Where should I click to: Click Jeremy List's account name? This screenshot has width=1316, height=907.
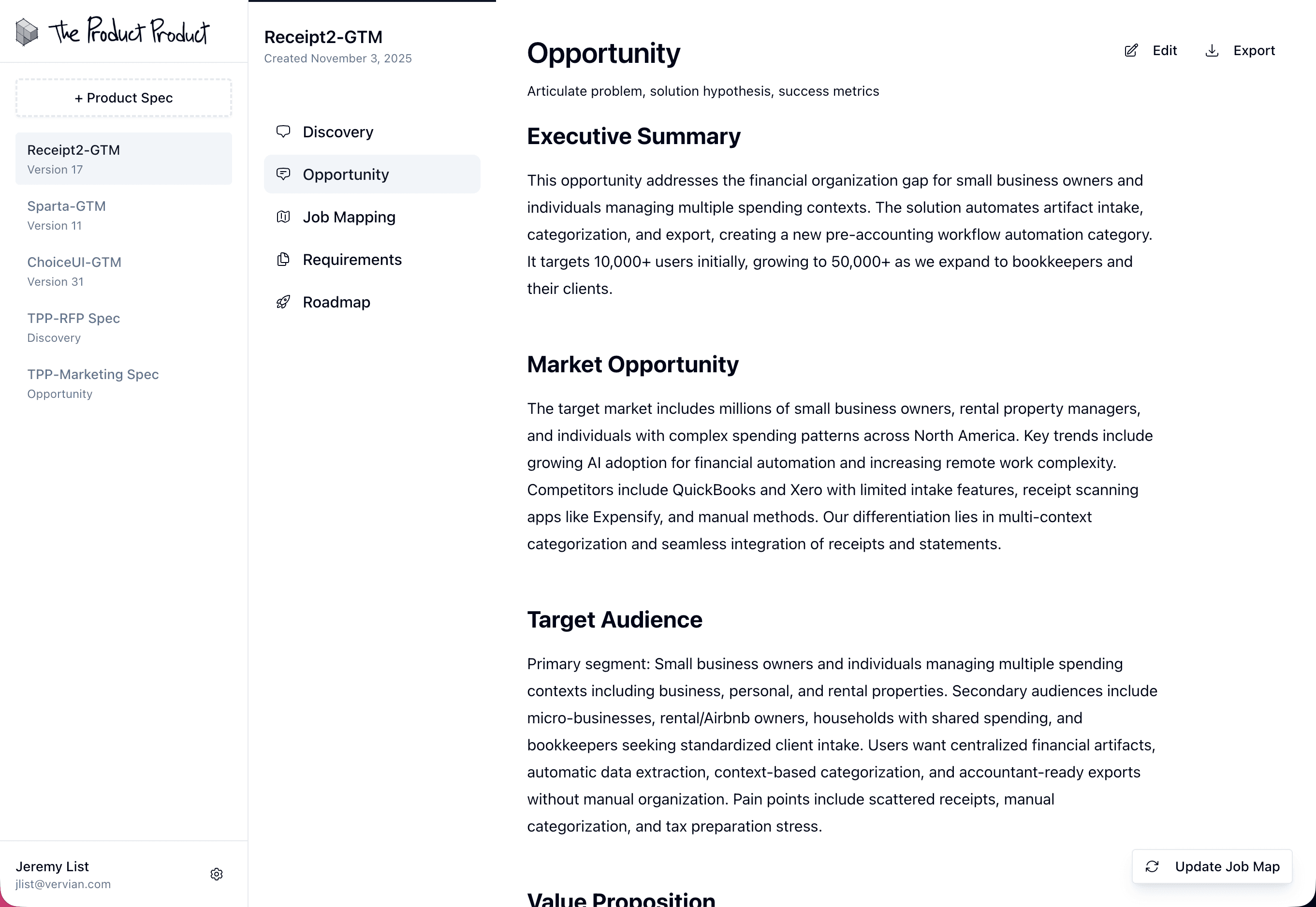point(52,866)
